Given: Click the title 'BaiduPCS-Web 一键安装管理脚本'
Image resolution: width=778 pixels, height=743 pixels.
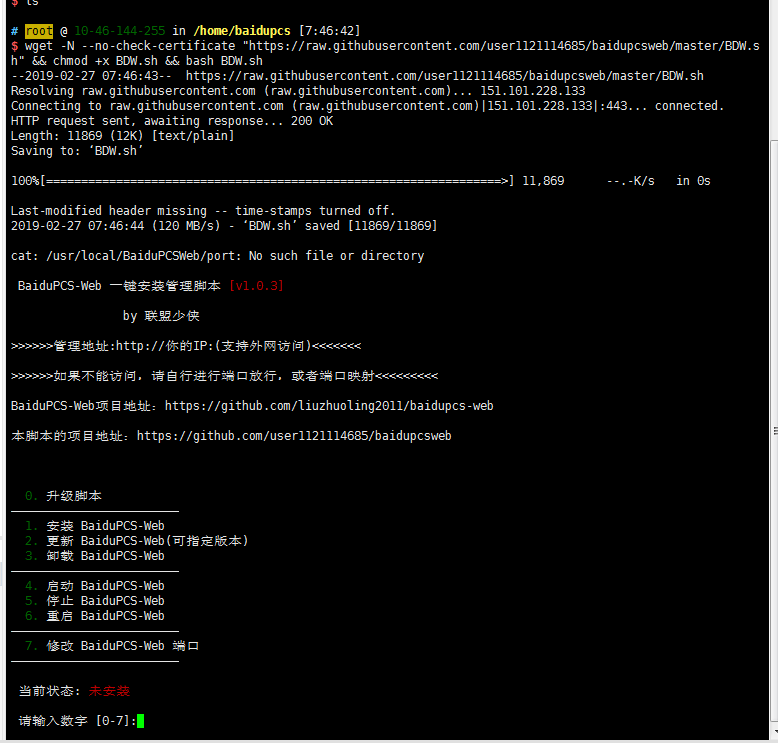Looking at the screenshot, I should 119,286.
